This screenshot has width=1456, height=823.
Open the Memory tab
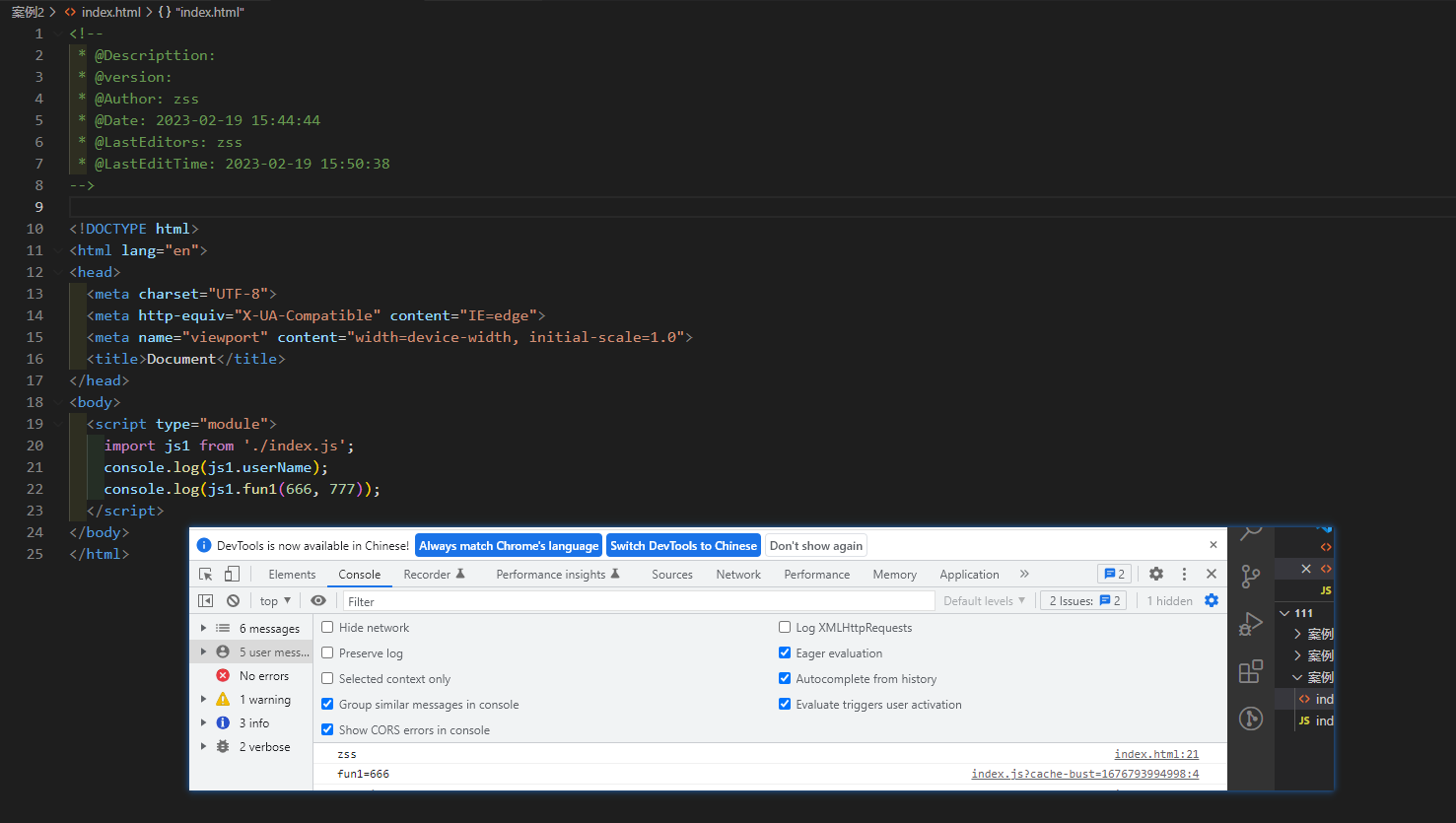pyautogui.click(x=895, y=574)
